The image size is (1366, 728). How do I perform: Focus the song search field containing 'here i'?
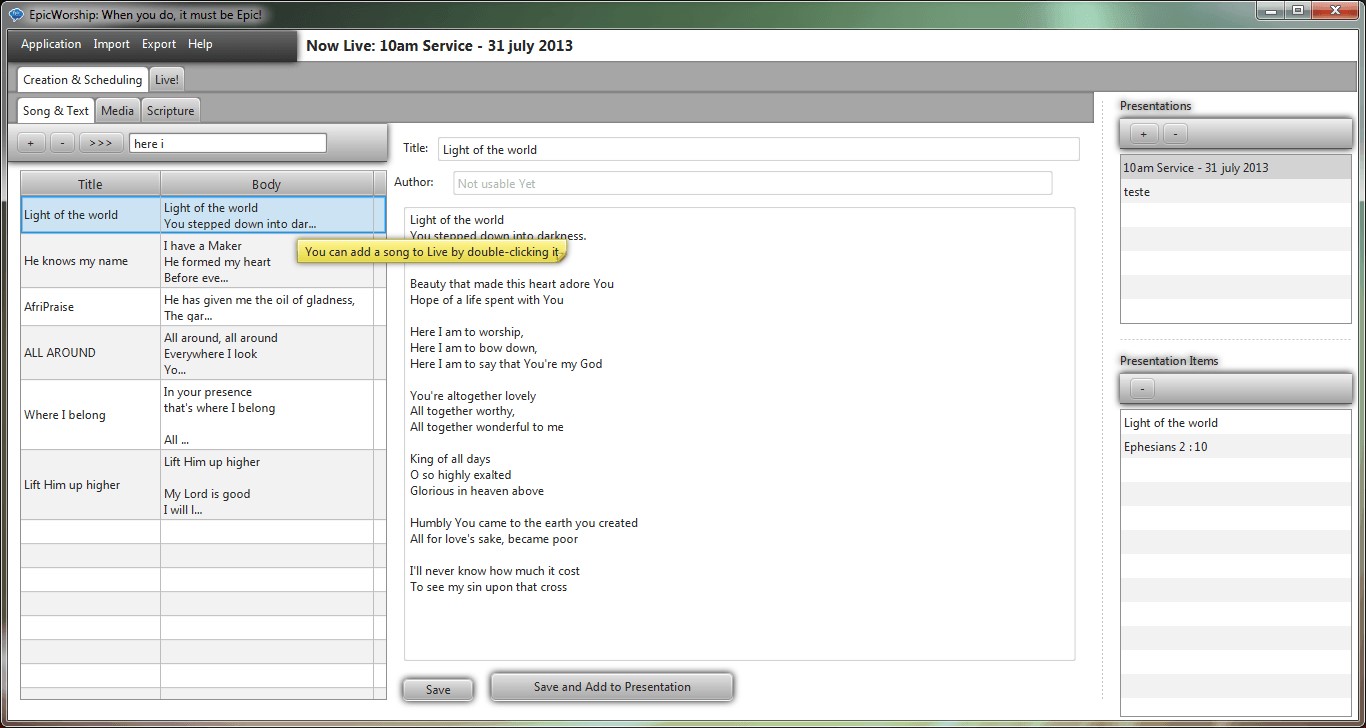pyautogui.click(x=228, y=143)
